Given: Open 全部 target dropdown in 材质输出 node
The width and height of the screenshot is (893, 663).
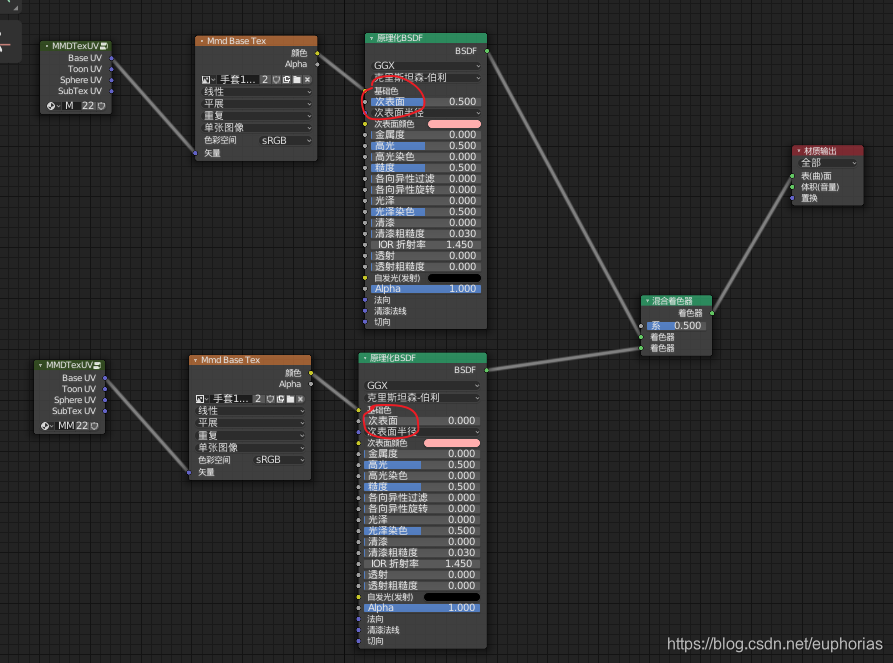Looking at the screenshot, I should (x=828, y=163).
